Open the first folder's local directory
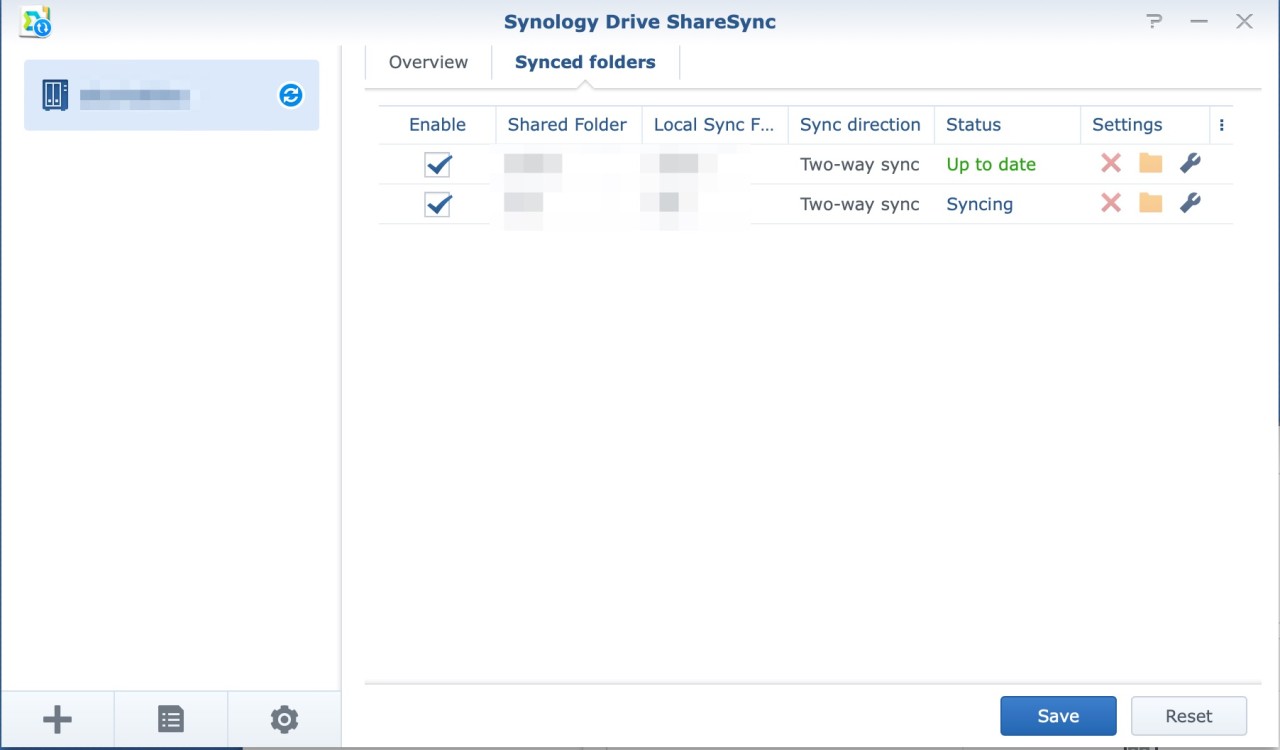Image resolution: width=1280 pixels, height=750 pixels. (1149, 163)
